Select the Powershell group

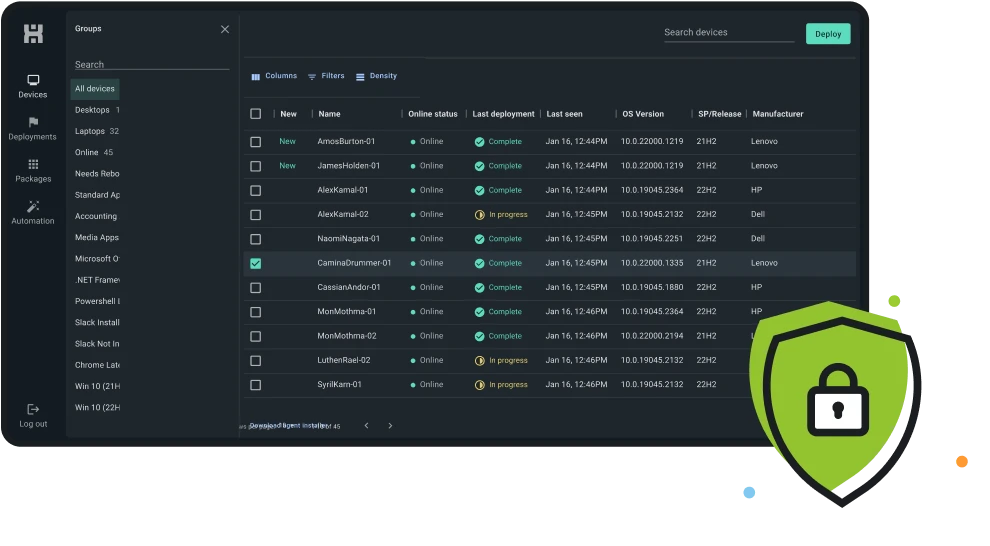(x=97, y=301)
